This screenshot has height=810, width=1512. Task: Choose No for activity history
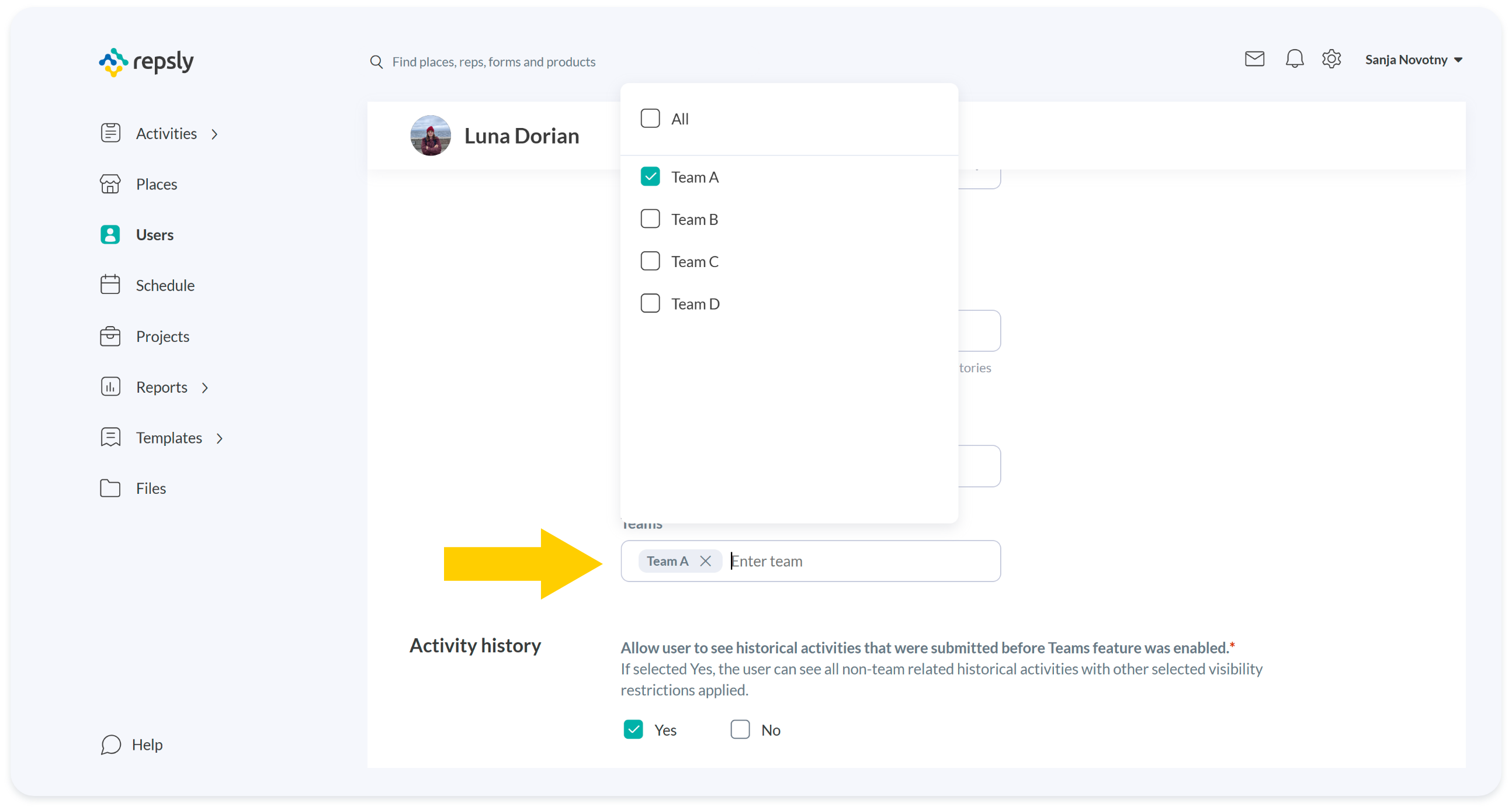740,729
